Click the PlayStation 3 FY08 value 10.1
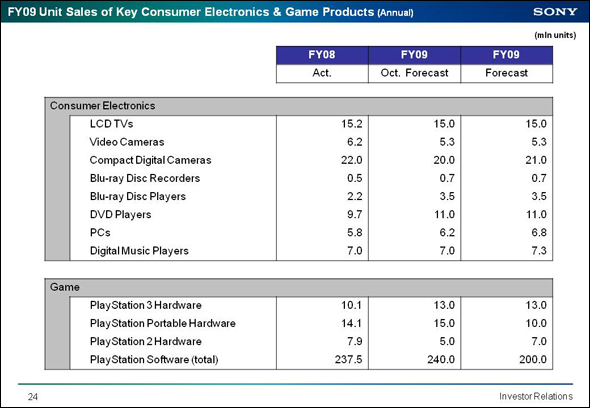The width and height of the screenshot is (590, 408). click(x=352, y=305)
